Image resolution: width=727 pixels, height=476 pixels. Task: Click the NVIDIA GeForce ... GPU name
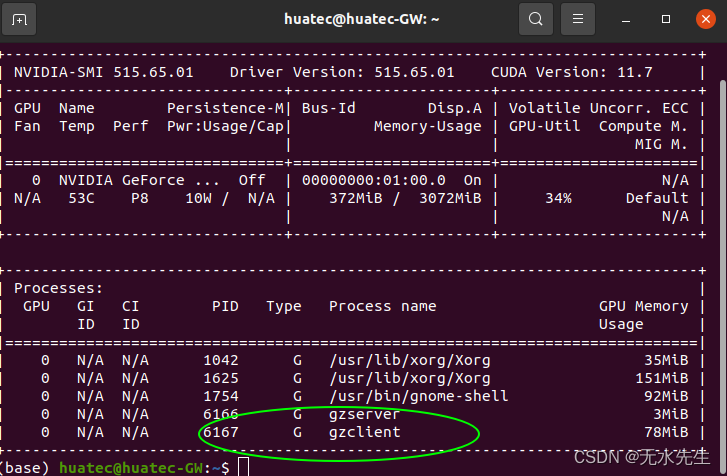[139, 180]
